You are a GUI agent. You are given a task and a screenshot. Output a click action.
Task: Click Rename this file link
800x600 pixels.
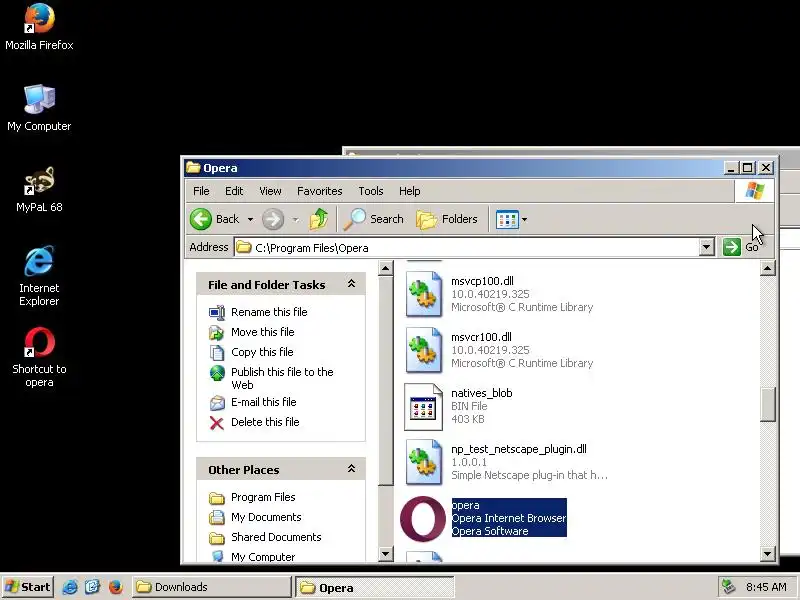[269, 312]
